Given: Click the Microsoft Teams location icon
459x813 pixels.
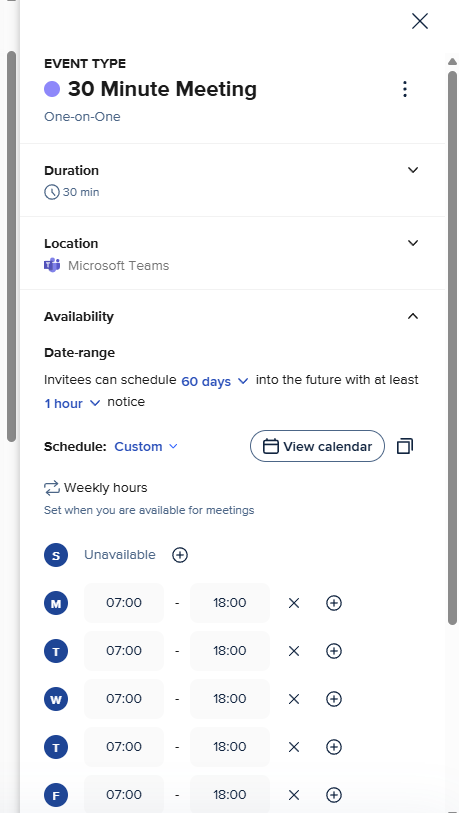Looking at the screenshot, I should 52,265.
